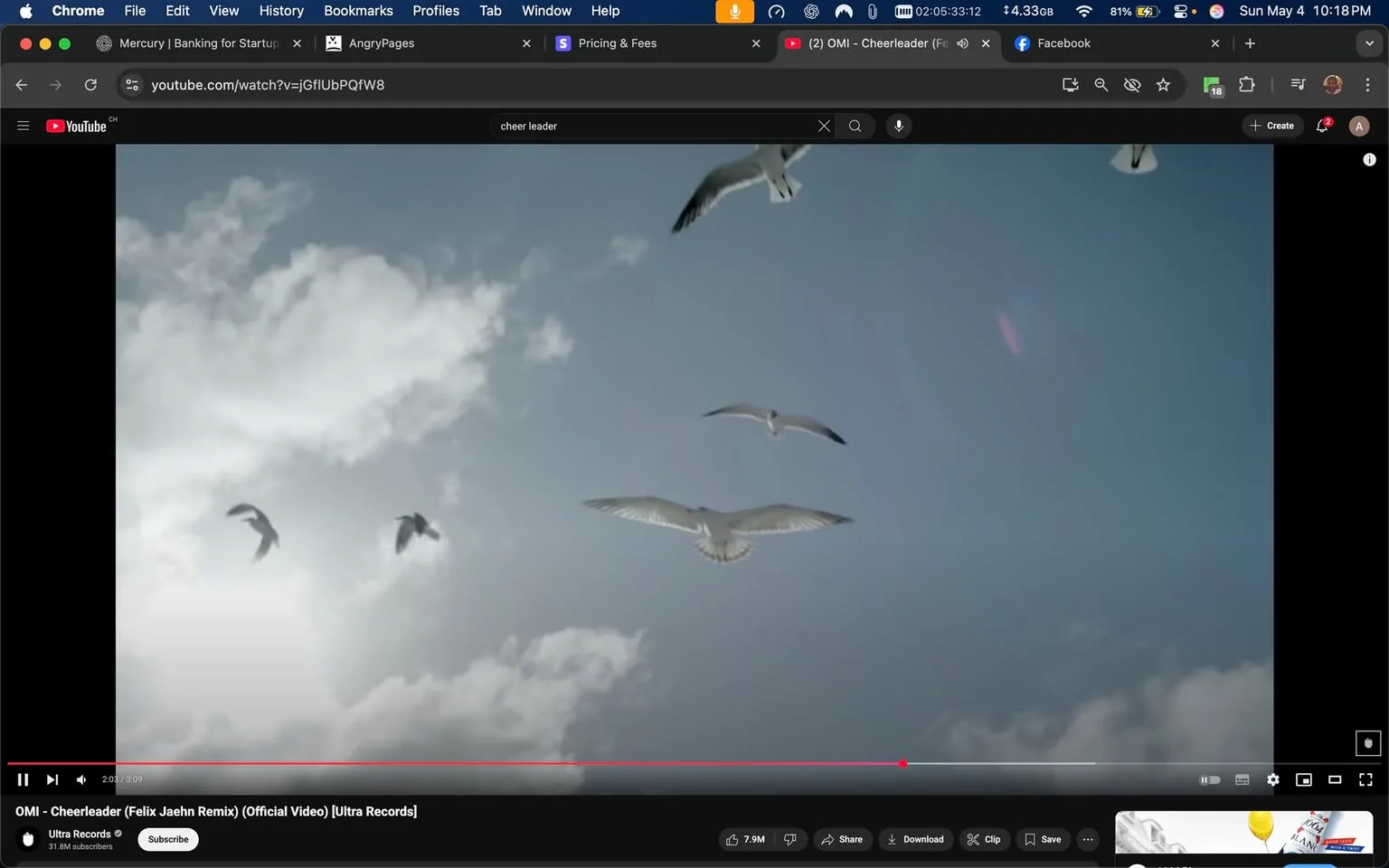The height and width of the screenshot is (868, 1389).
Task: Activate the miniplayer
Action: click(1304, 779)
